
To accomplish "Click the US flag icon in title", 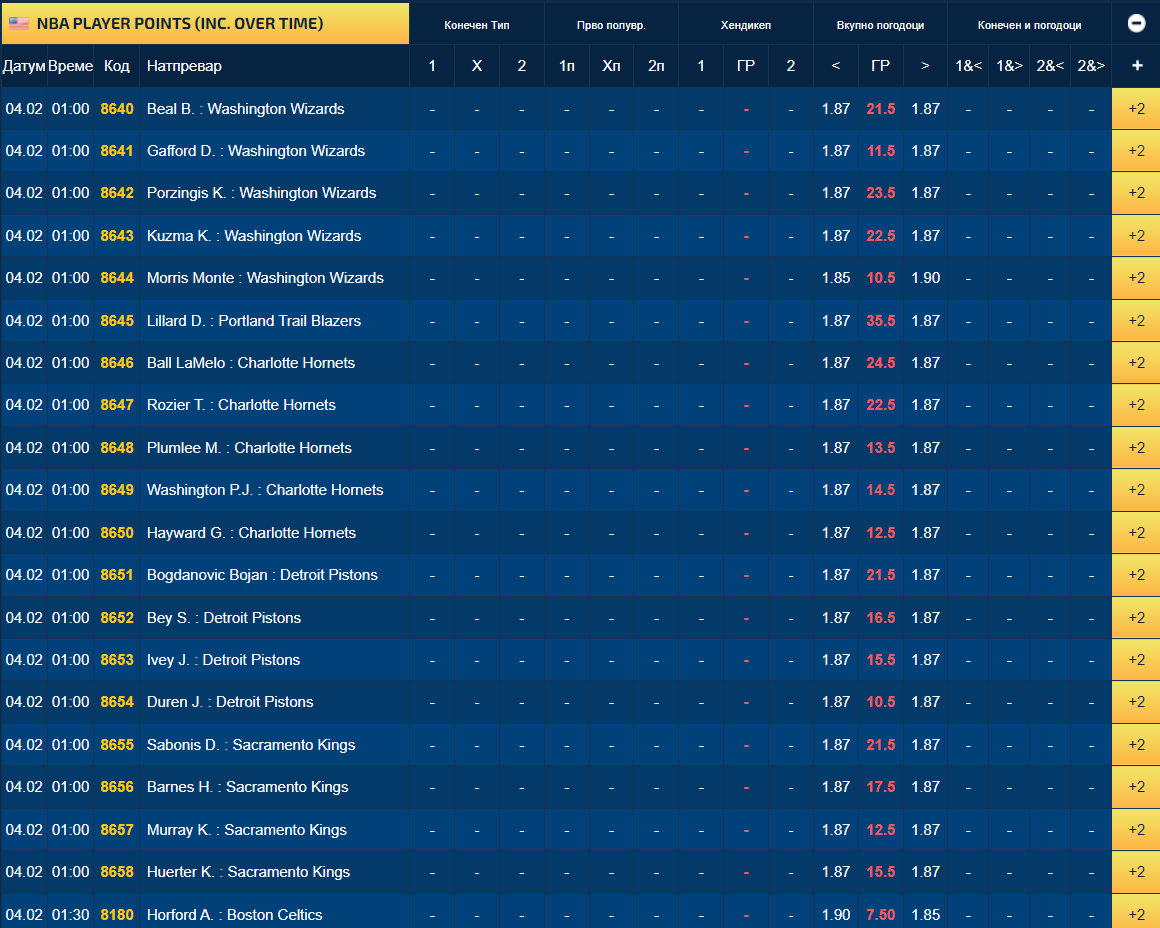I will pyautogui.click(x=18, y=24).
